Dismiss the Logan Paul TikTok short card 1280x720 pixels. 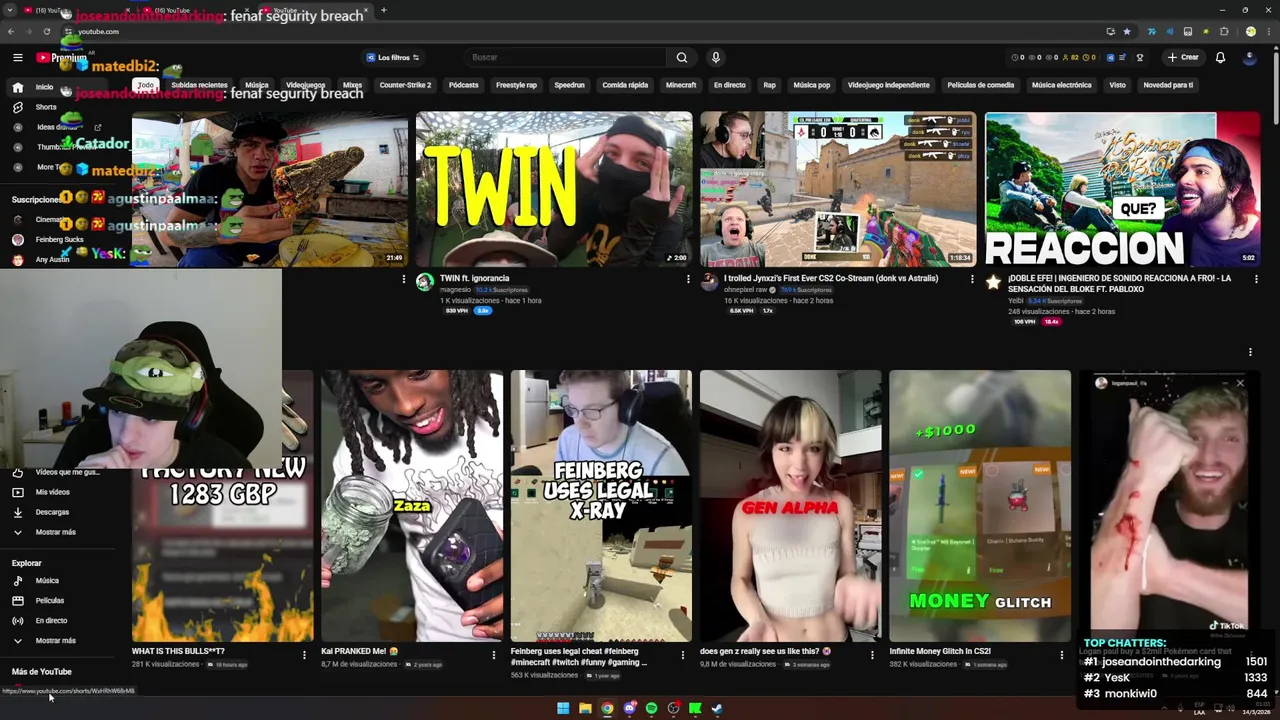[x=1240, y=383]
